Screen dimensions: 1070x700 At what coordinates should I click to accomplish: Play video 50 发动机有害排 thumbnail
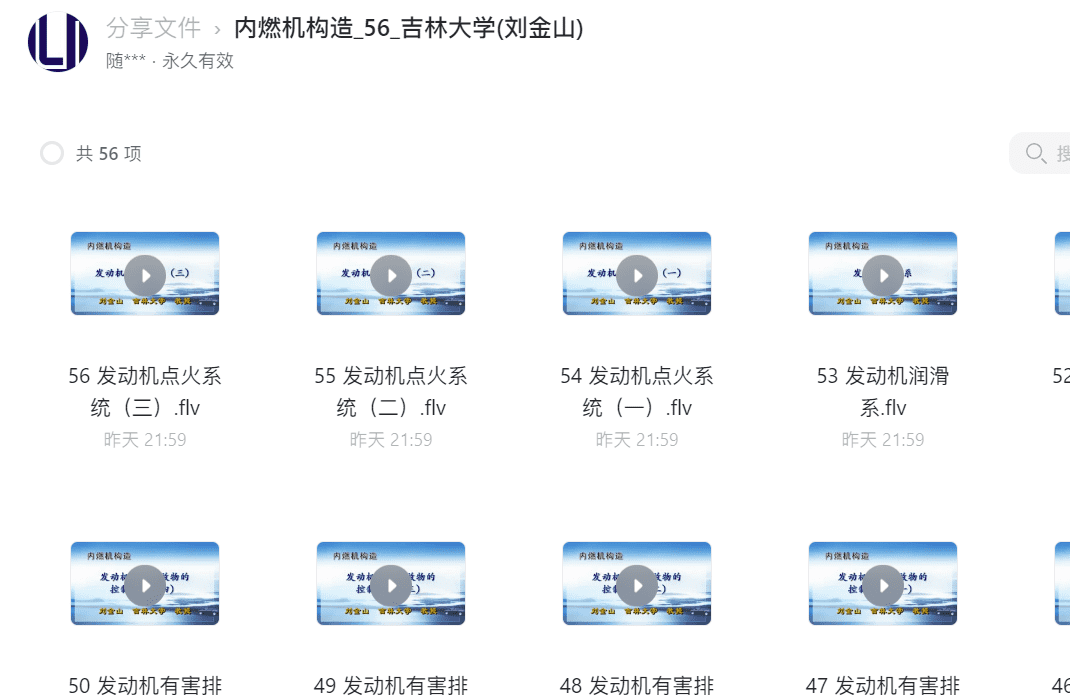pos(145,585)
